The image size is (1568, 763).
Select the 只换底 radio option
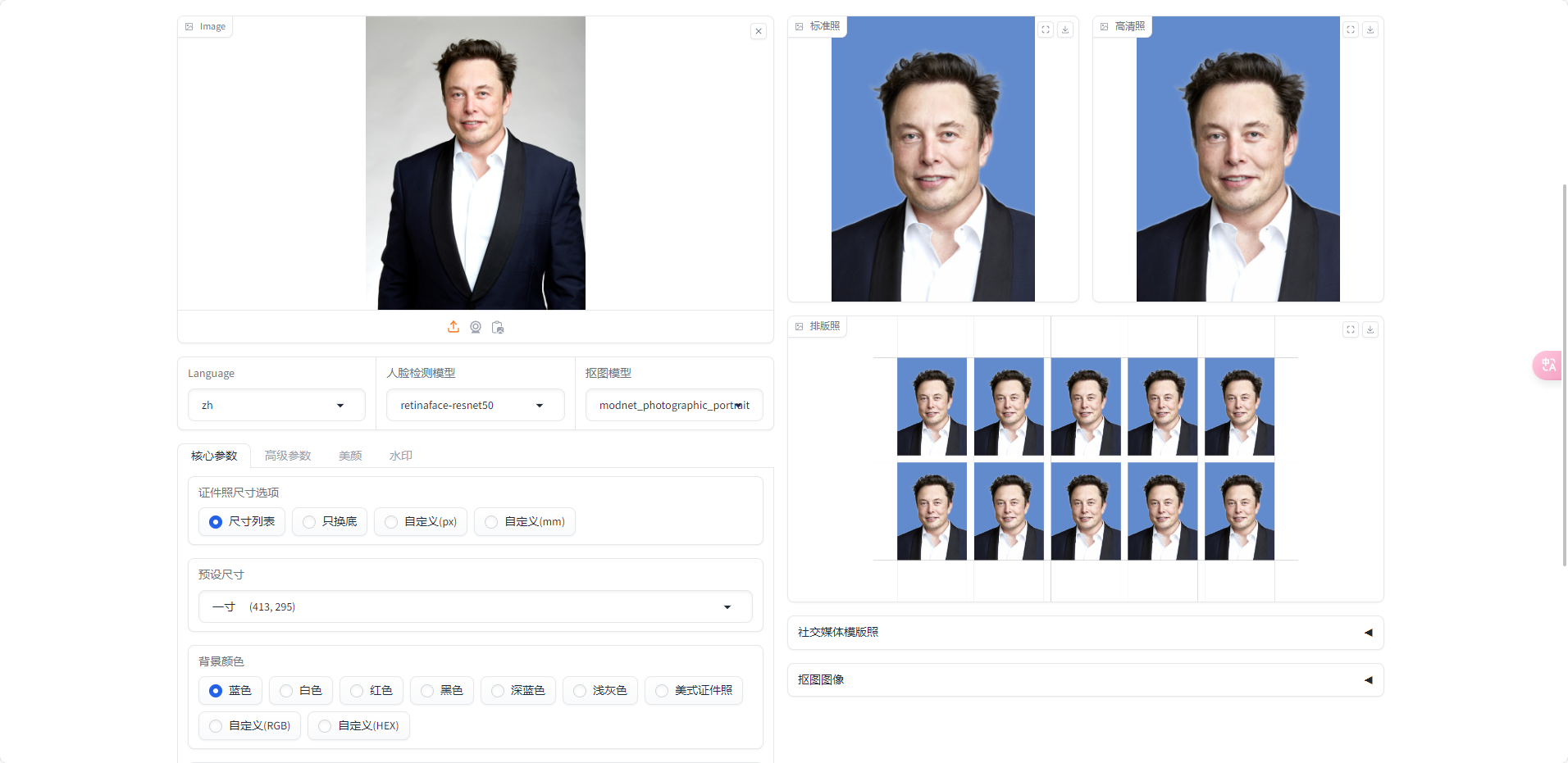click(330, 522)
